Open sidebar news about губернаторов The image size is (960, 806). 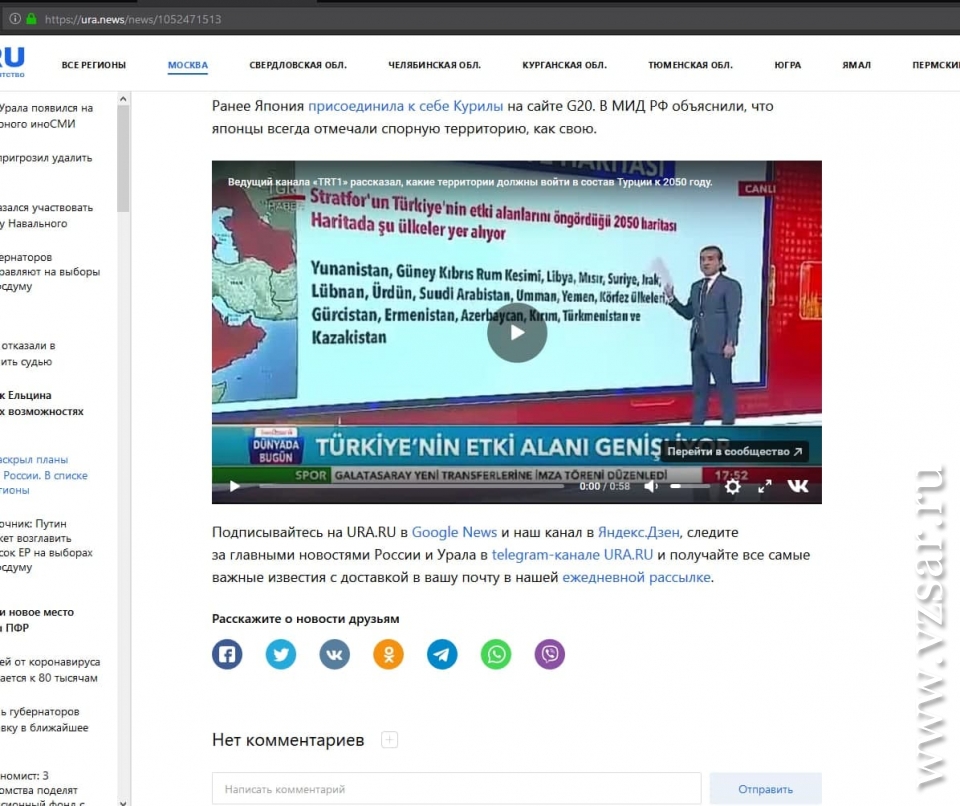pyautogui.click(x=45, y=720)
